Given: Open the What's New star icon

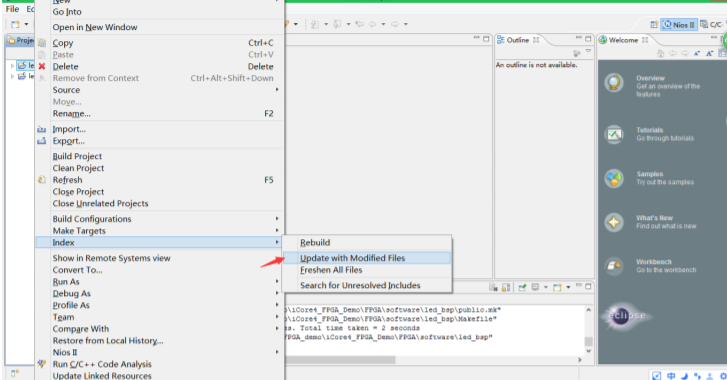Looking at the screenshot, I should [614, 222].
